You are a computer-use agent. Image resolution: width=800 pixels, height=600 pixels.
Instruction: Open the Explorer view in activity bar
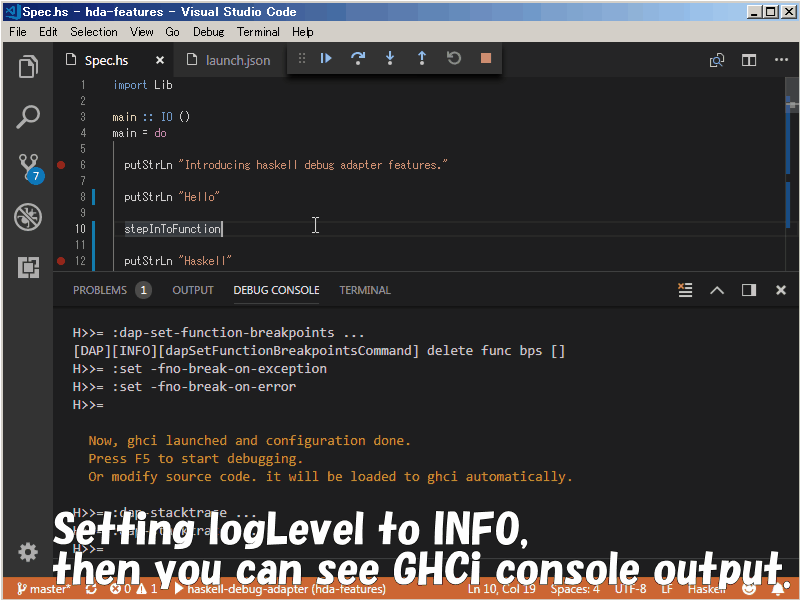(x=28, y=66)
